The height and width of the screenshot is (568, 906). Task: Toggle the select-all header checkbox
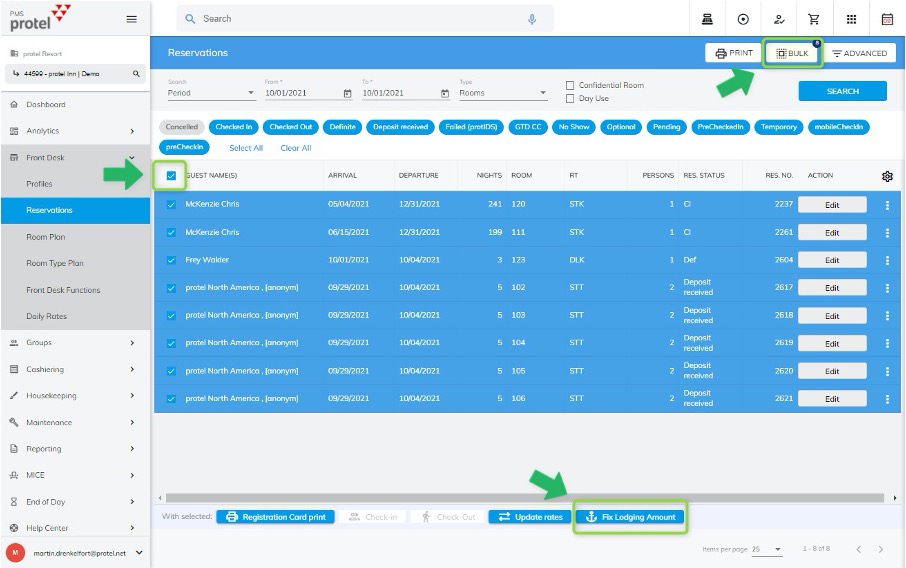(x=171, y=176)
